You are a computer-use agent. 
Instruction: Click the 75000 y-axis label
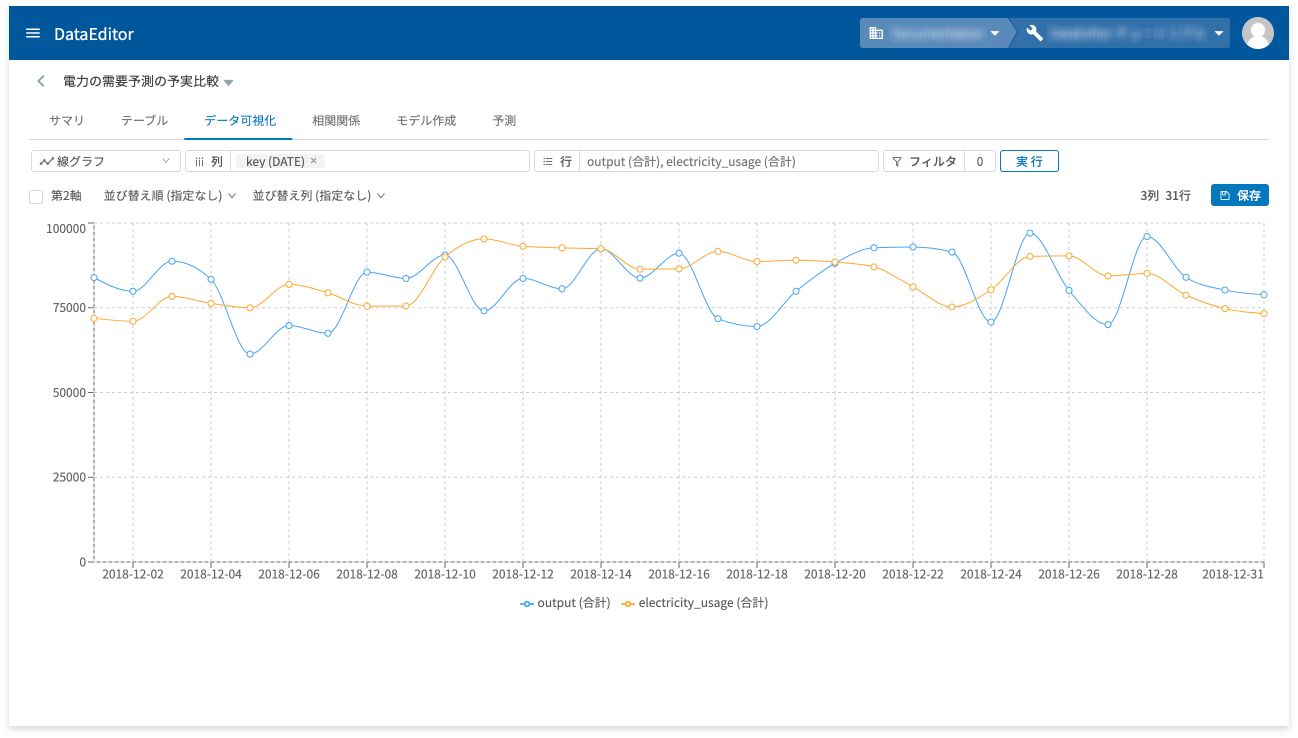point(69,307)
